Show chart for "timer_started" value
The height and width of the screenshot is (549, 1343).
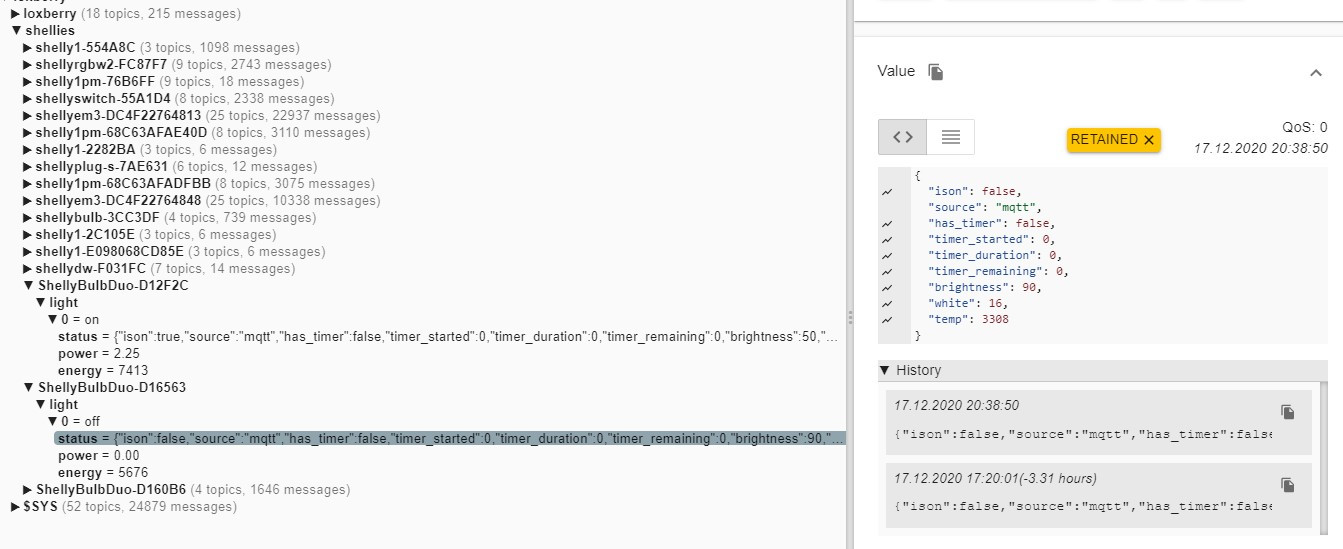click(x=887, y=239)
